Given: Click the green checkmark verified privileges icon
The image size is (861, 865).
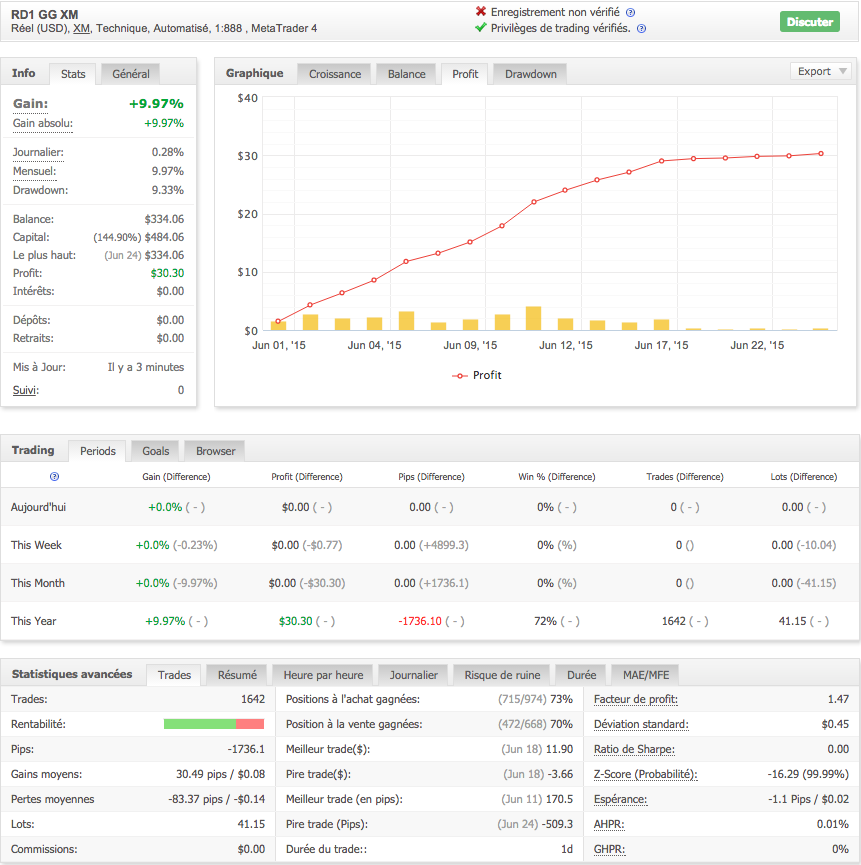Looking at the screenshot, I should pos(481,28).
